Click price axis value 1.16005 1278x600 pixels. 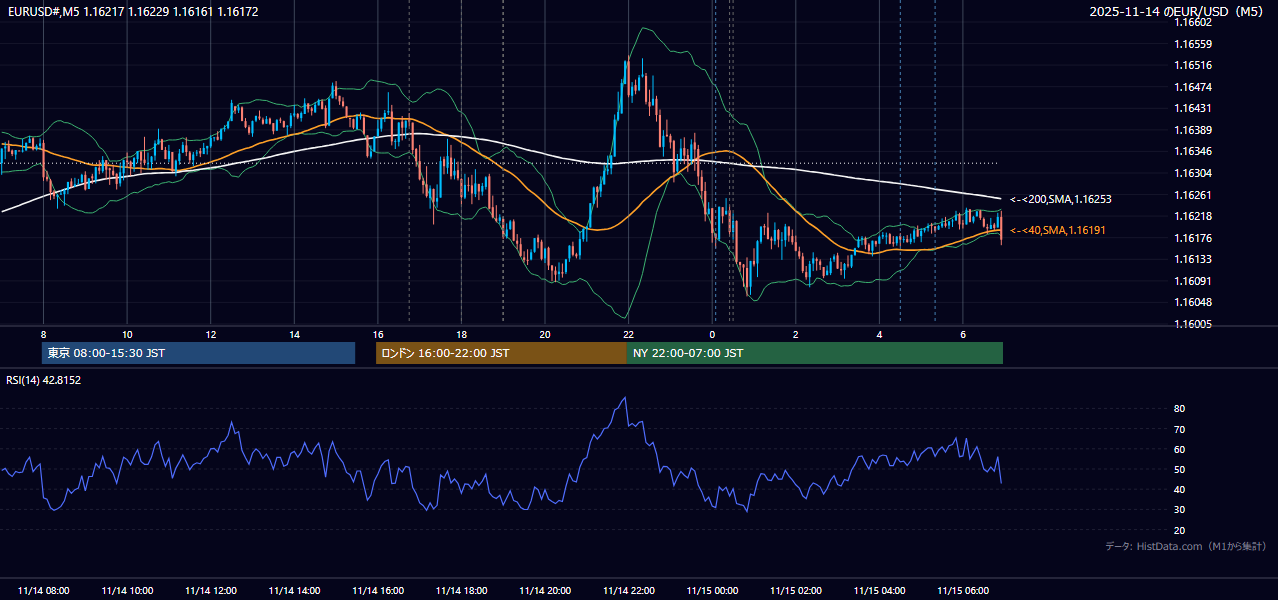(1193, 324)
